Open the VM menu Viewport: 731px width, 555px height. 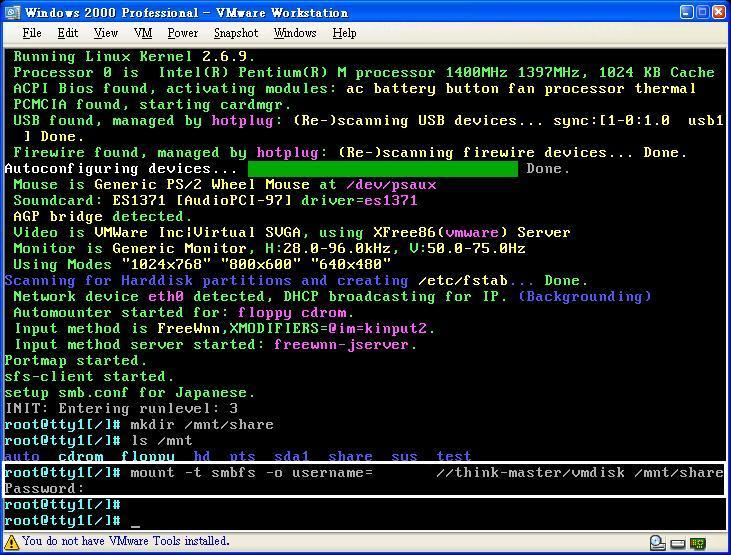point(143,33)
